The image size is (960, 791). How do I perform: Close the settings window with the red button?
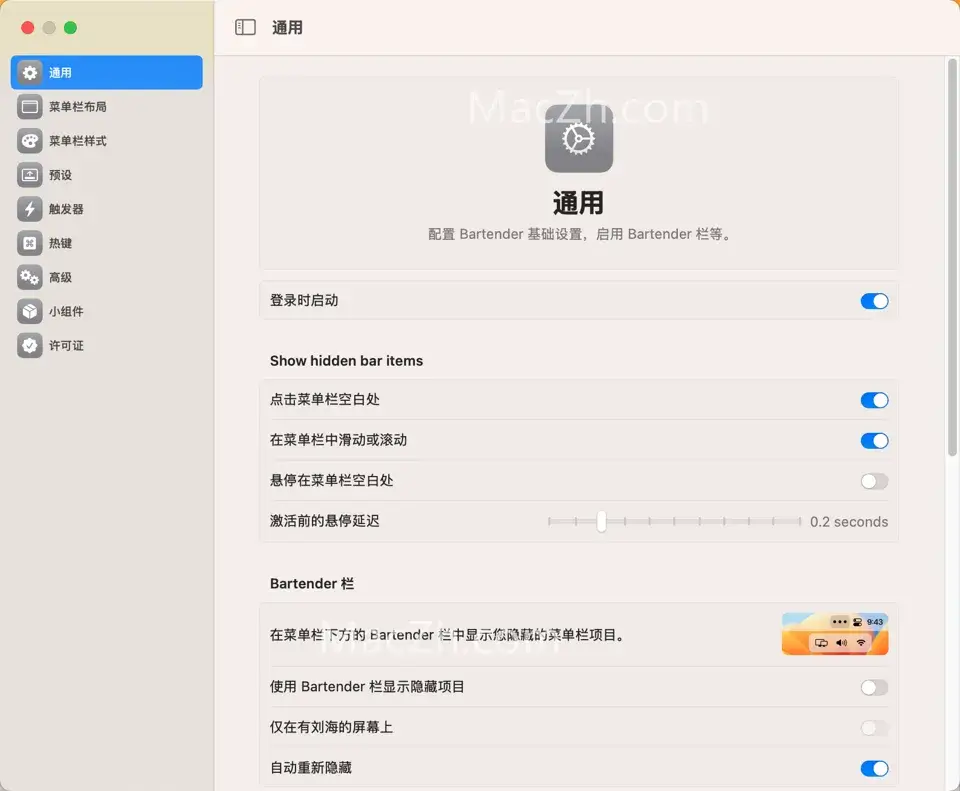(x=28, y=28)
